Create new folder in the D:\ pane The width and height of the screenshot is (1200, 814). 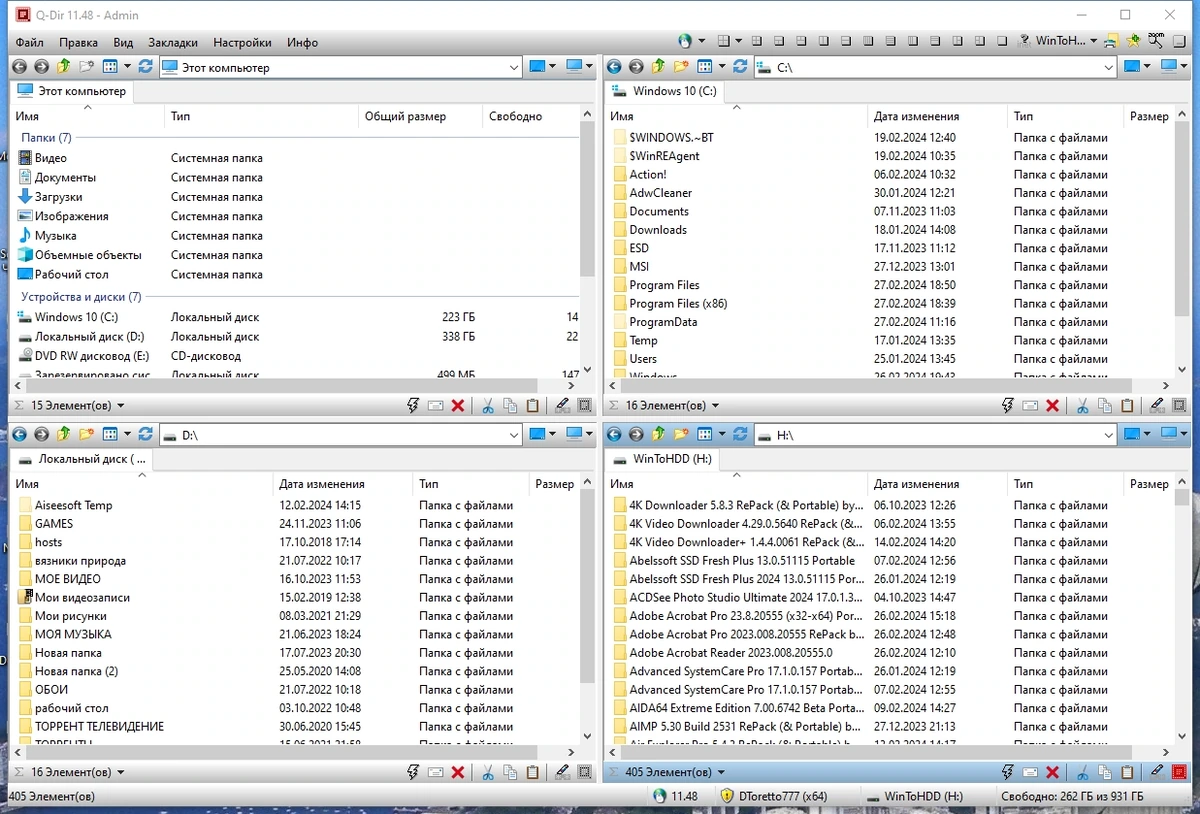click(87, 435)
